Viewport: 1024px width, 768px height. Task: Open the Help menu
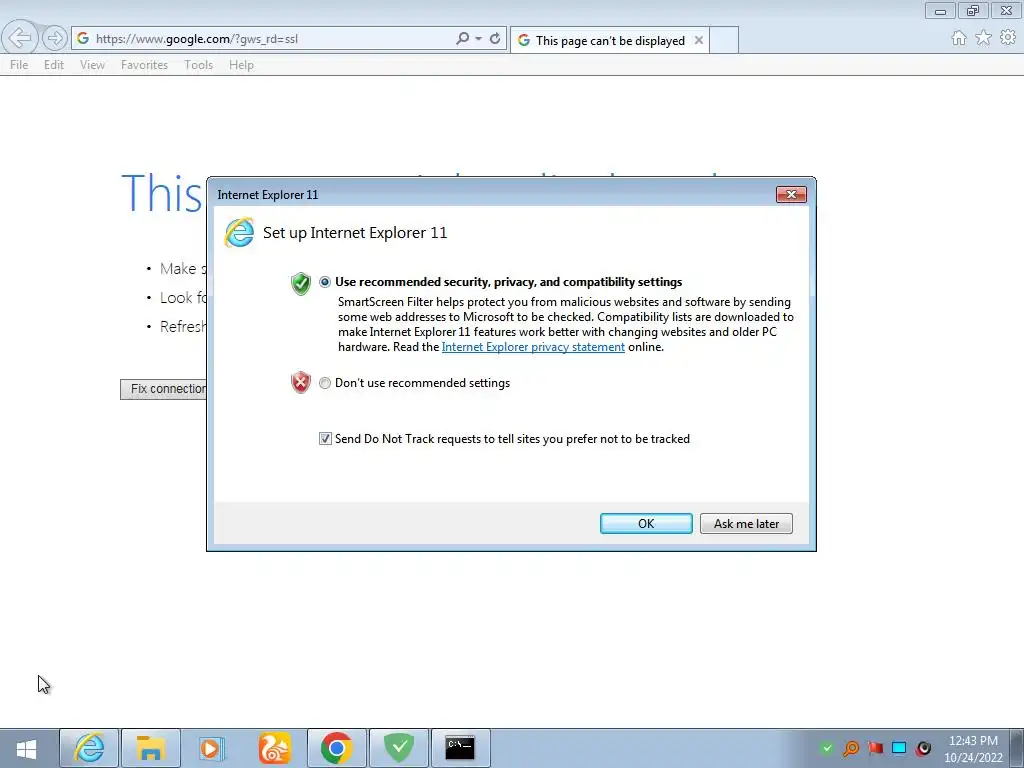(x=241, y=65)
